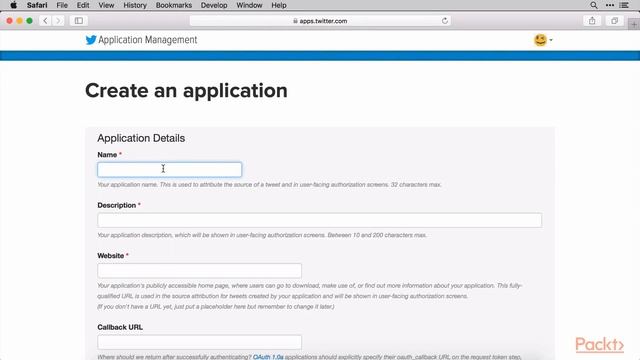Click the placeholder URL reminder hint text

coord(216,307)
